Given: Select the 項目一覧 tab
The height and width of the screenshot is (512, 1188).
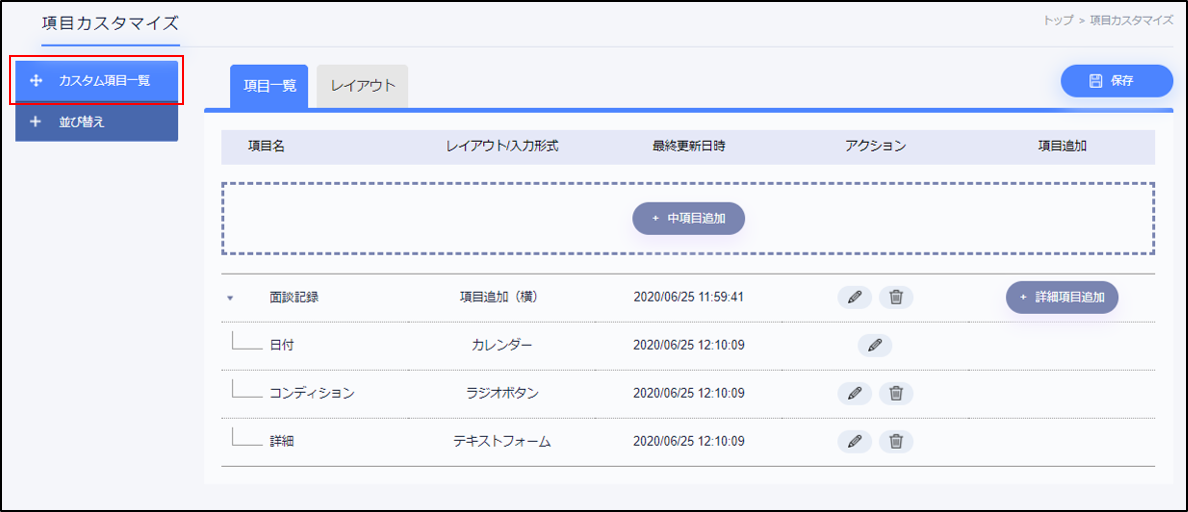Looking at the screenshot, I should tap(269, 86).
